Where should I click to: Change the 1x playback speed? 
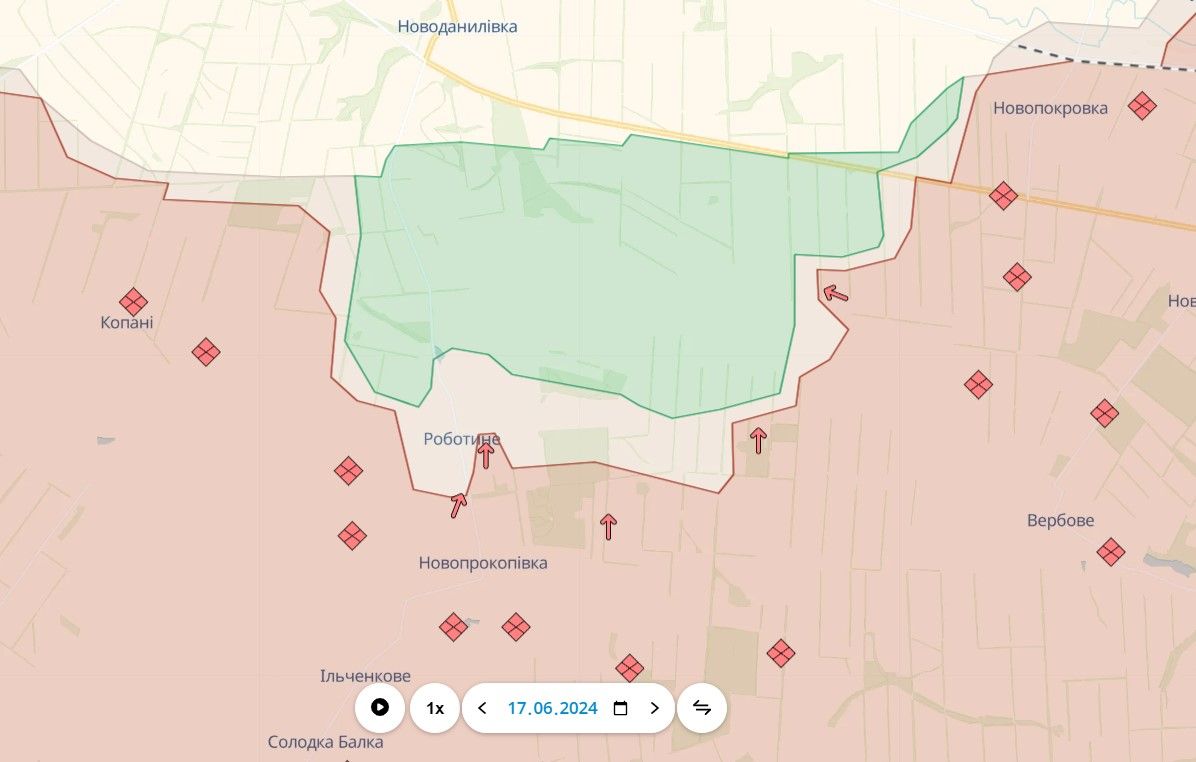point(435,708)
